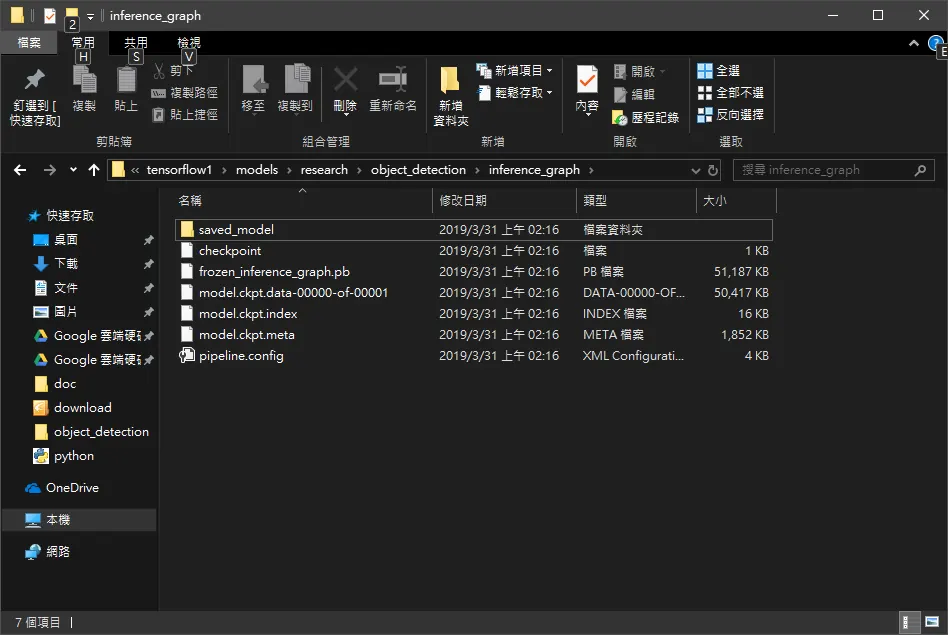Screen dimensions: 948x635
Task: Switch to the 檢視 ribbon tab
Action: tap(189, 42)
